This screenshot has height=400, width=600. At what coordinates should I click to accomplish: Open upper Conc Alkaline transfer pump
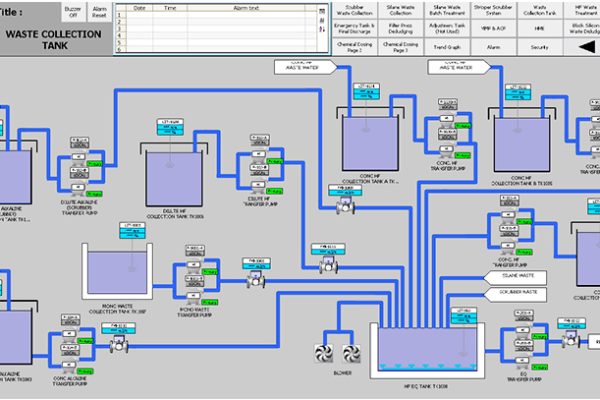[69, 335]
